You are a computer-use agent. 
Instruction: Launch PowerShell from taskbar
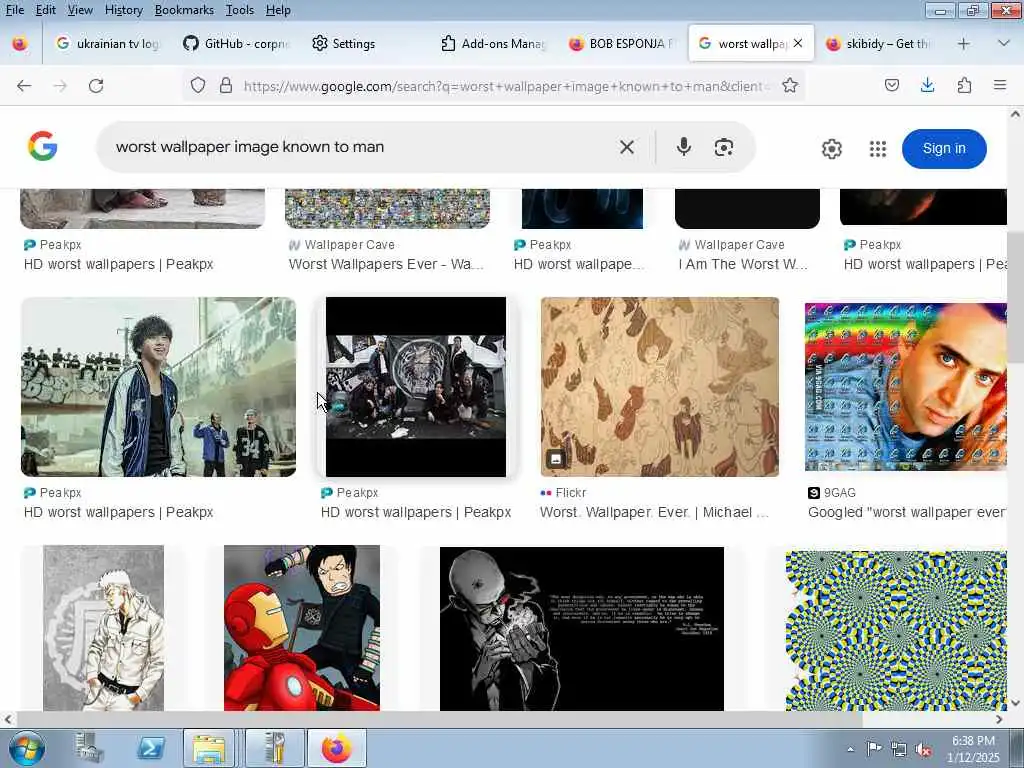[x=150, y=748]
